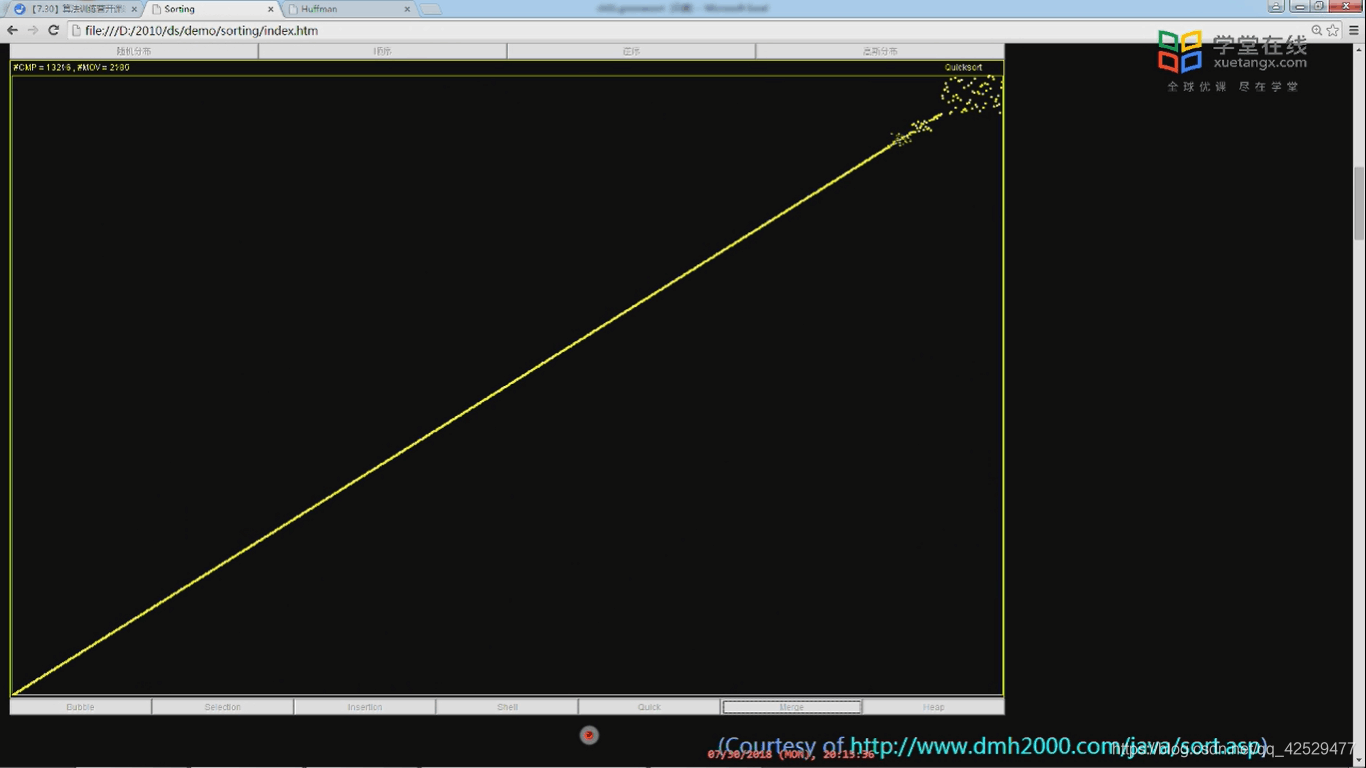Click the red record indicator dot
Screen dimensions: 1366x768
(x=589, y=735)
